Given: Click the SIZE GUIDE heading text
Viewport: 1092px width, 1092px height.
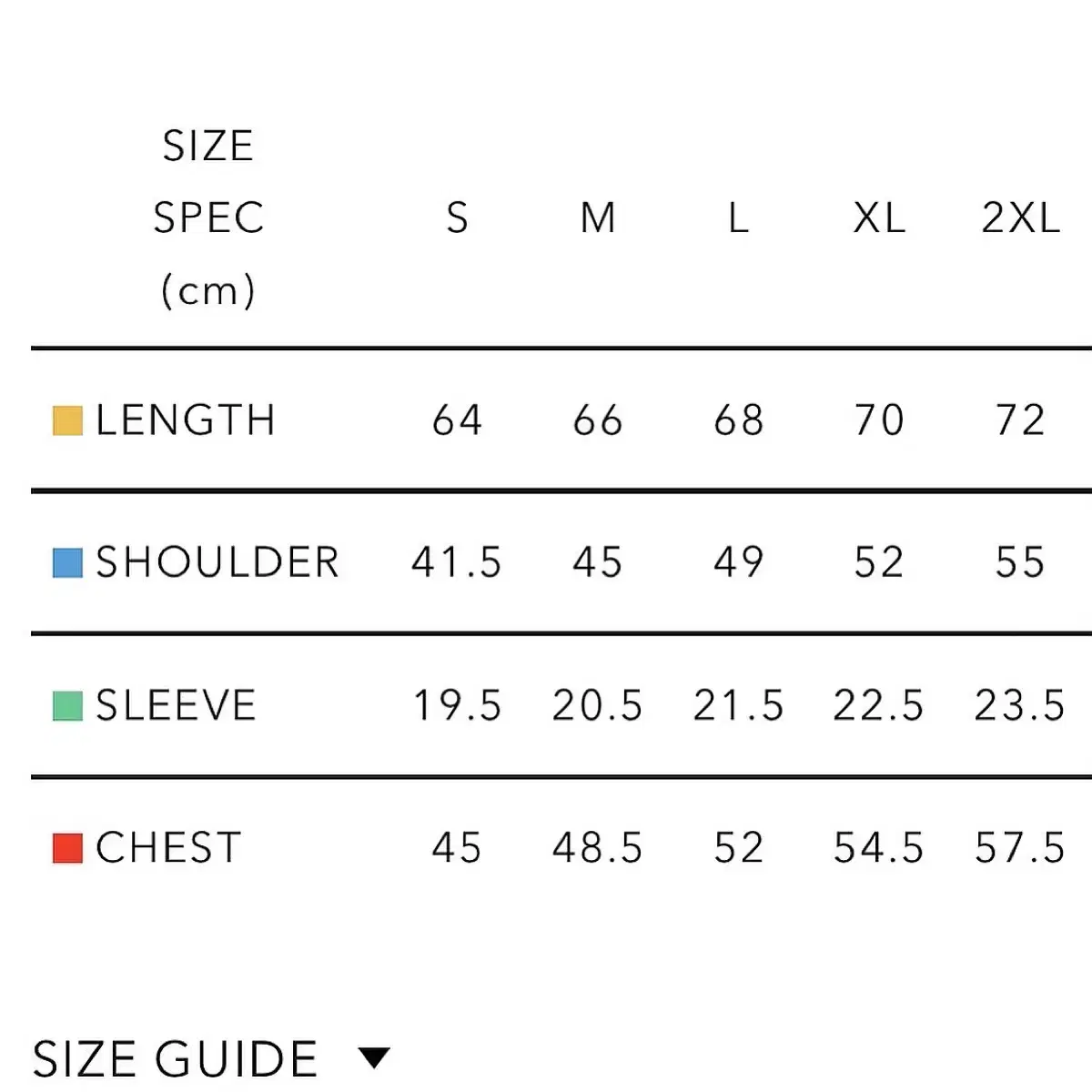Looking at the screenshot, I should [x=175, y=1059].
